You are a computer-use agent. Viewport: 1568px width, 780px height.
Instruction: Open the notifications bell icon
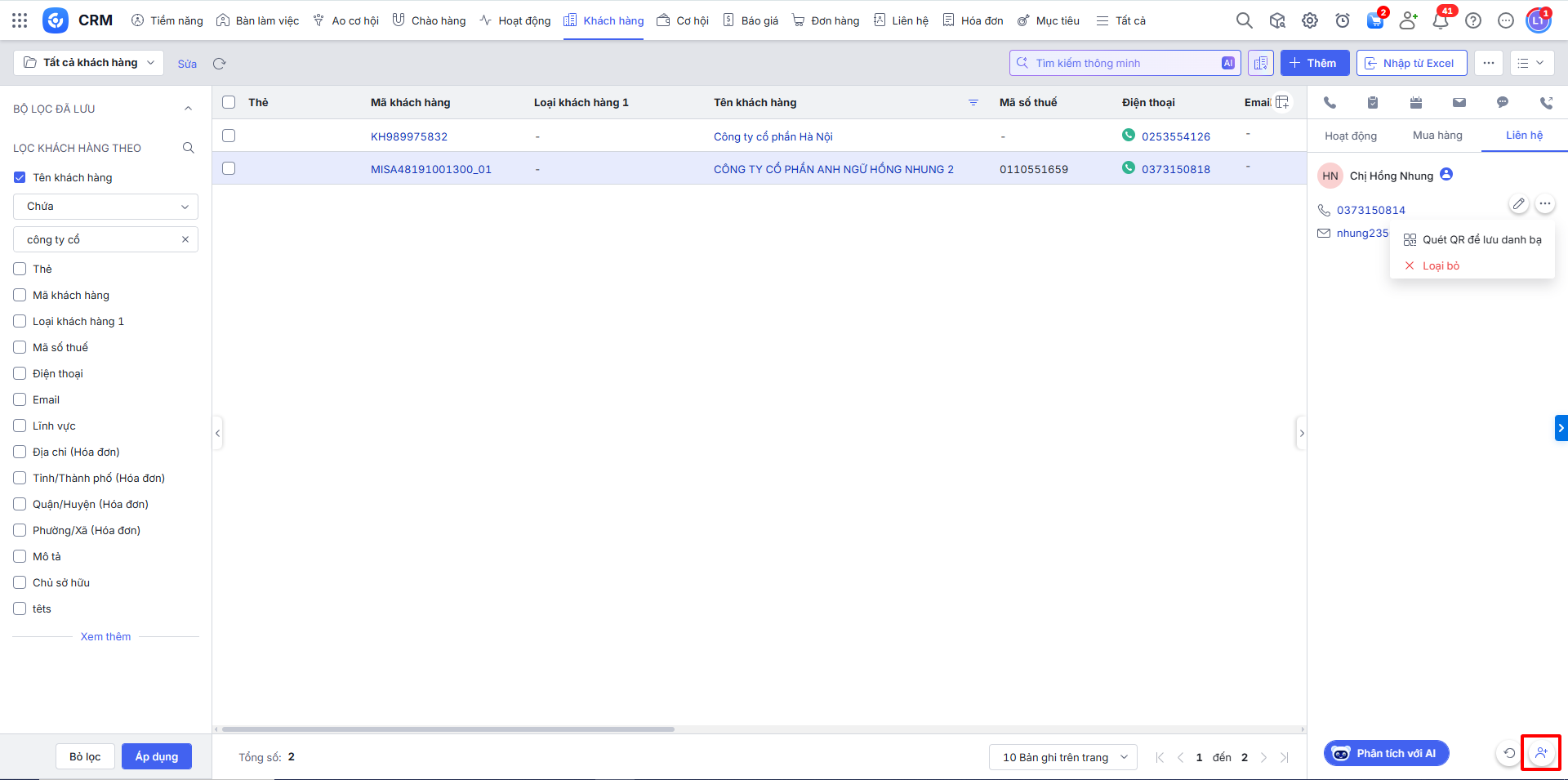1441,21
